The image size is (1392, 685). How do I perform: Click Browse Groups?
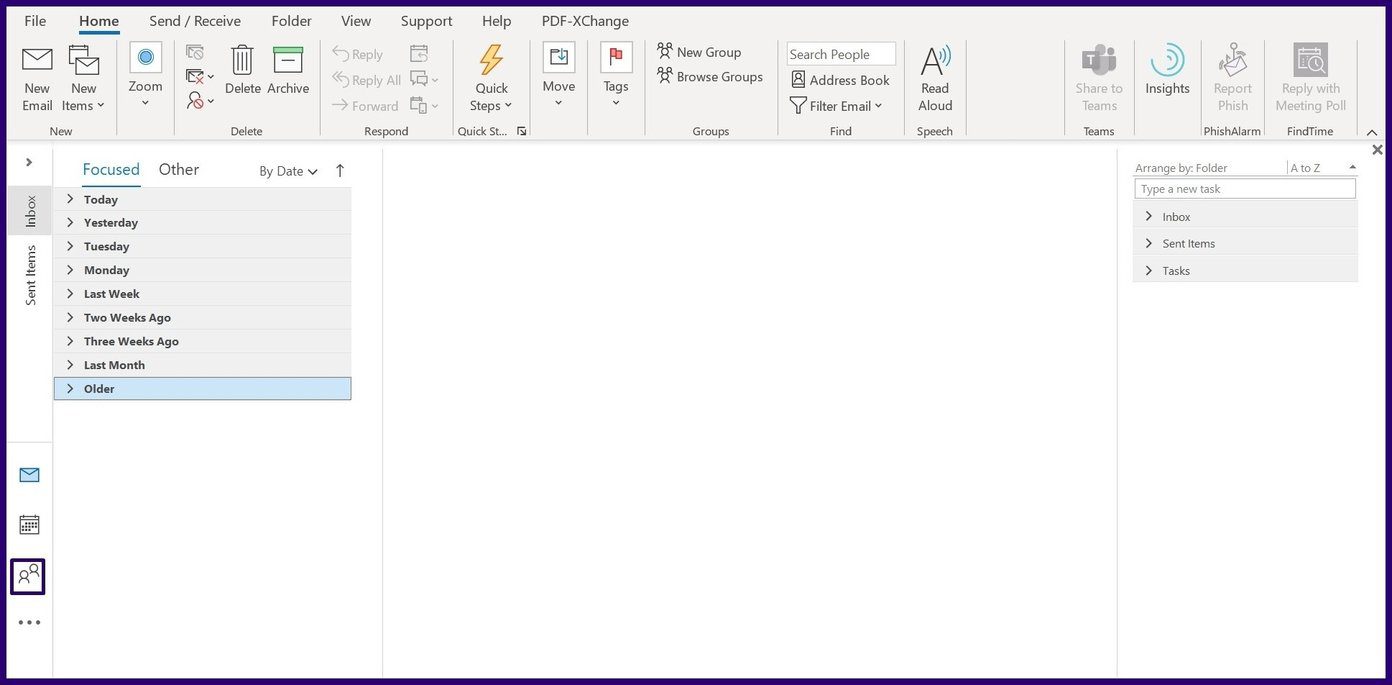click(x=710, y=77)
